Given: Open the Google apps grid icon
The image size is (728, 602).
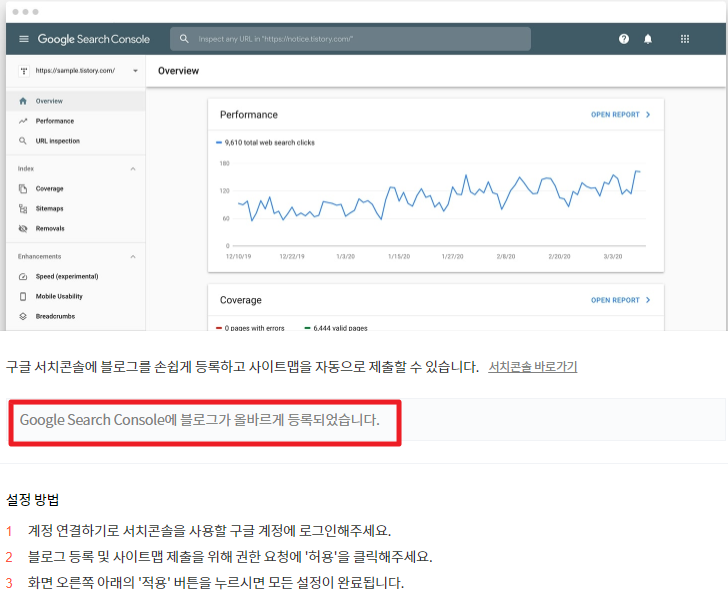Looking at the screenshot, I should (685, 39).
